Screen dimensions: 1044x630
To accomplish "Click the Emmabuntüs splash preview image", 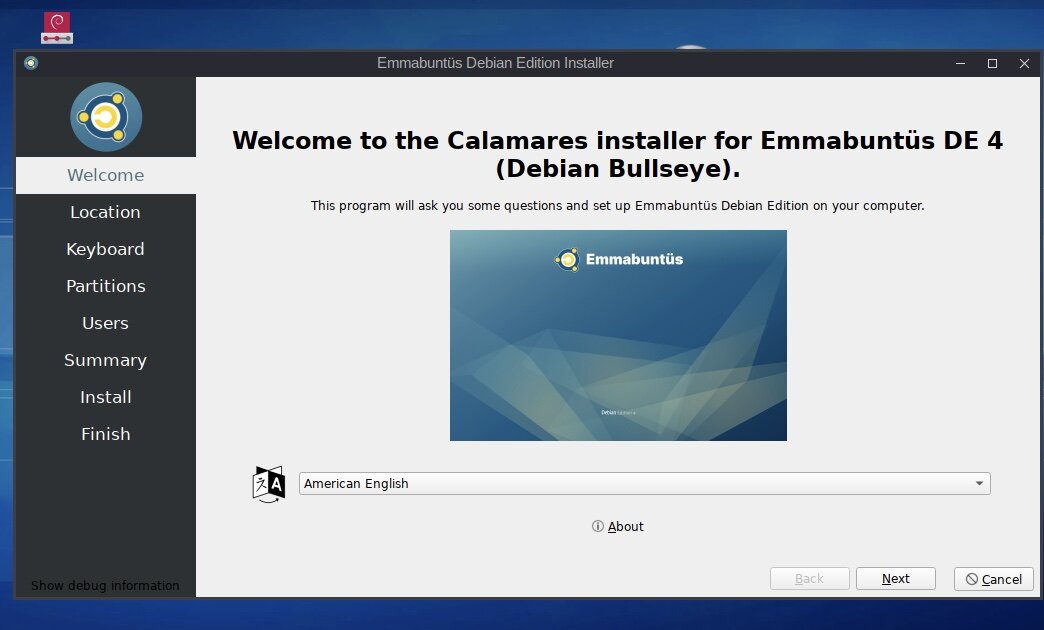I will pos(619,336).
